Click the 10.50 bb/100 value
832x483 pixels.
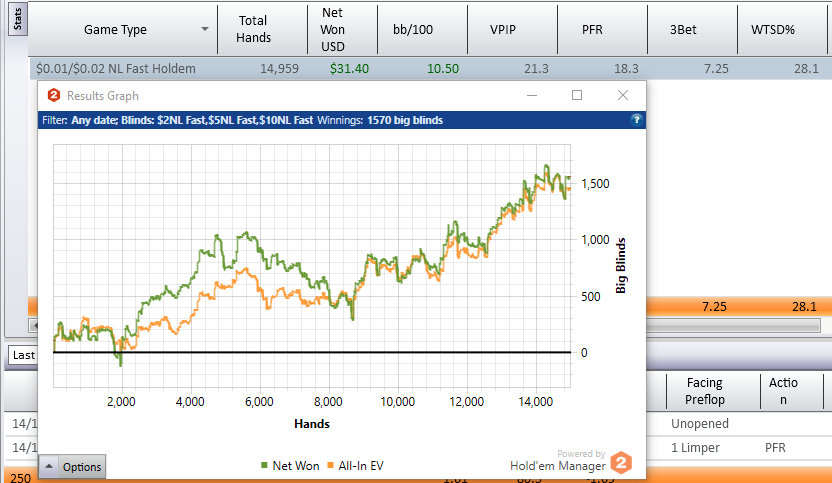click(443, 68)
